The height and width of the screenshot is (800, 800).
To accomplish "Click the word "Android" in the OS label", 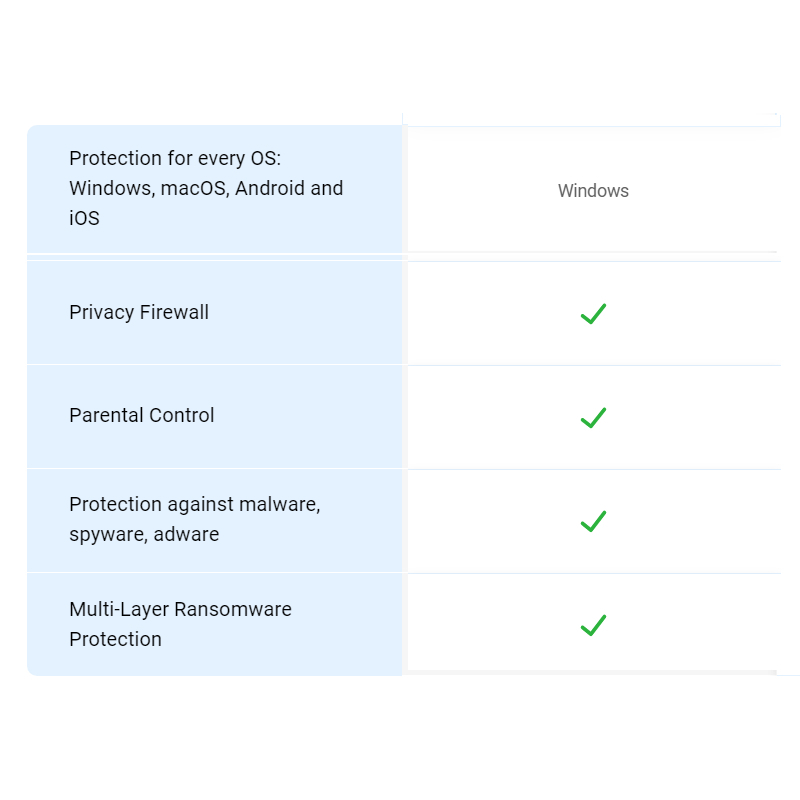I will pos(268,189).
